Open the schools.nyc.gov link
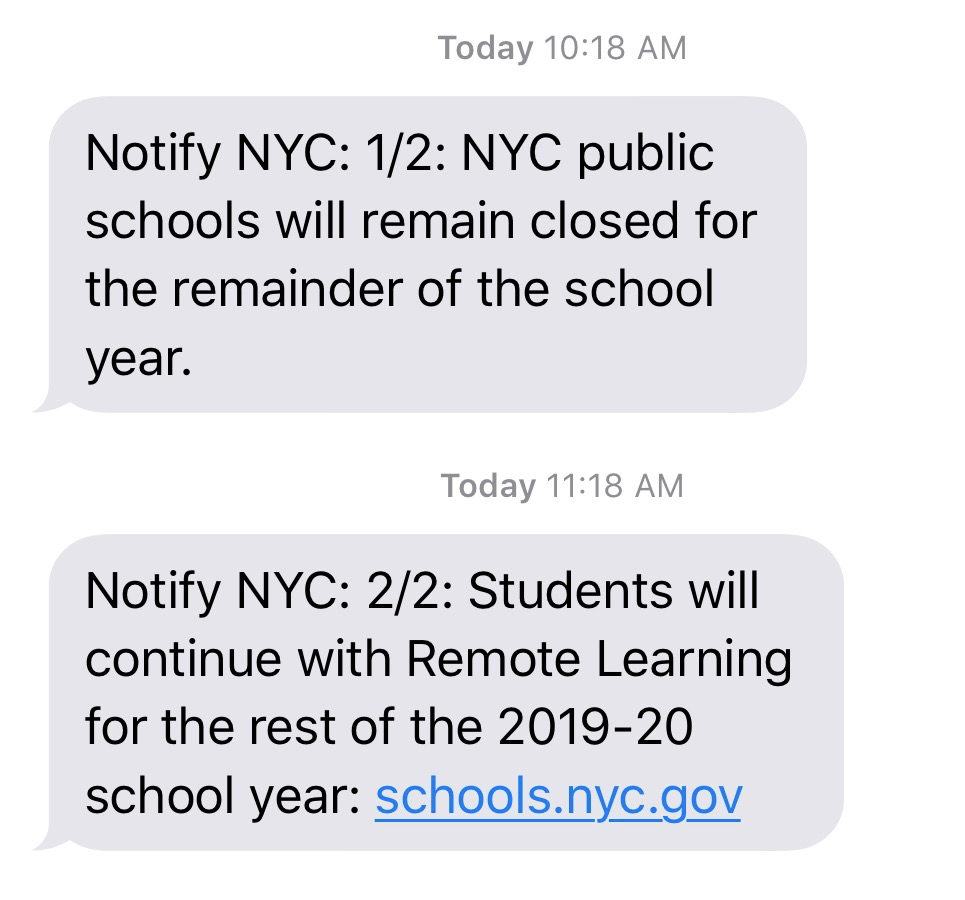The height and width of the screenshot is (900, 965). coord(558,797)
